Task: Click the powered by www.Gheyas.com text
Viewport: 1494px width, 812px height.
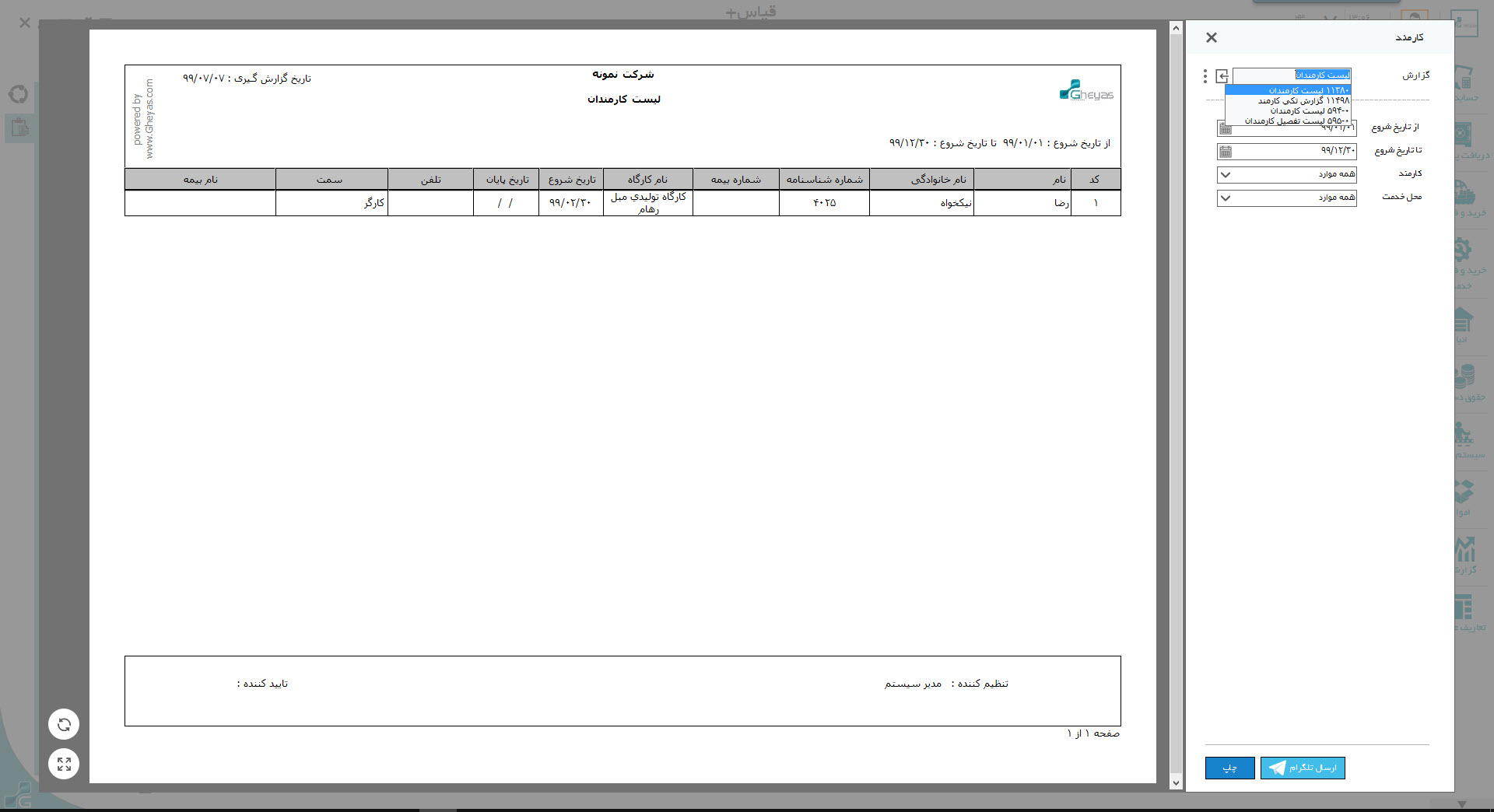Action: (x=142, y=118)
